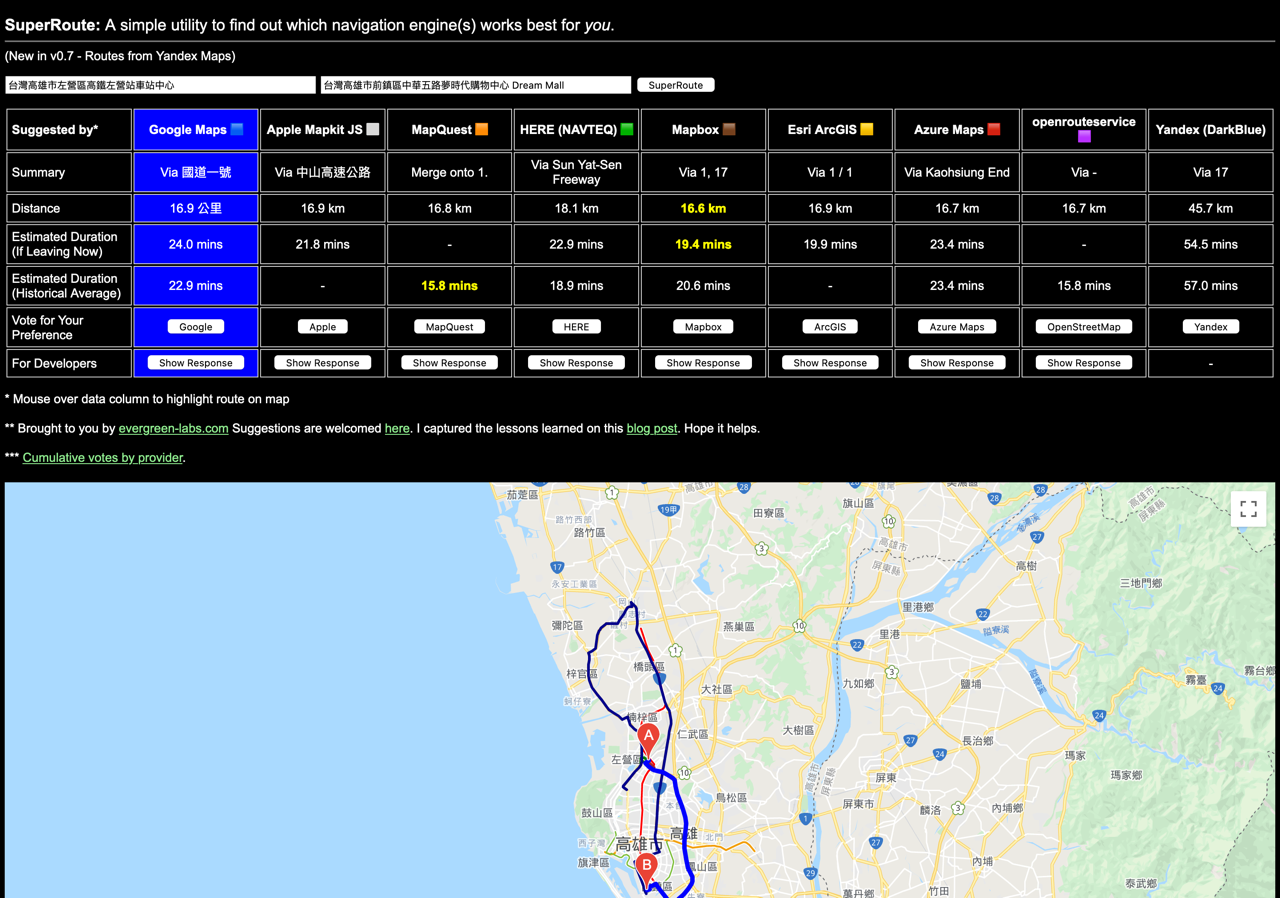Click the blue Google Maps color square
This screenshot has height=898, width=1280.
click(x=237, y=129)
